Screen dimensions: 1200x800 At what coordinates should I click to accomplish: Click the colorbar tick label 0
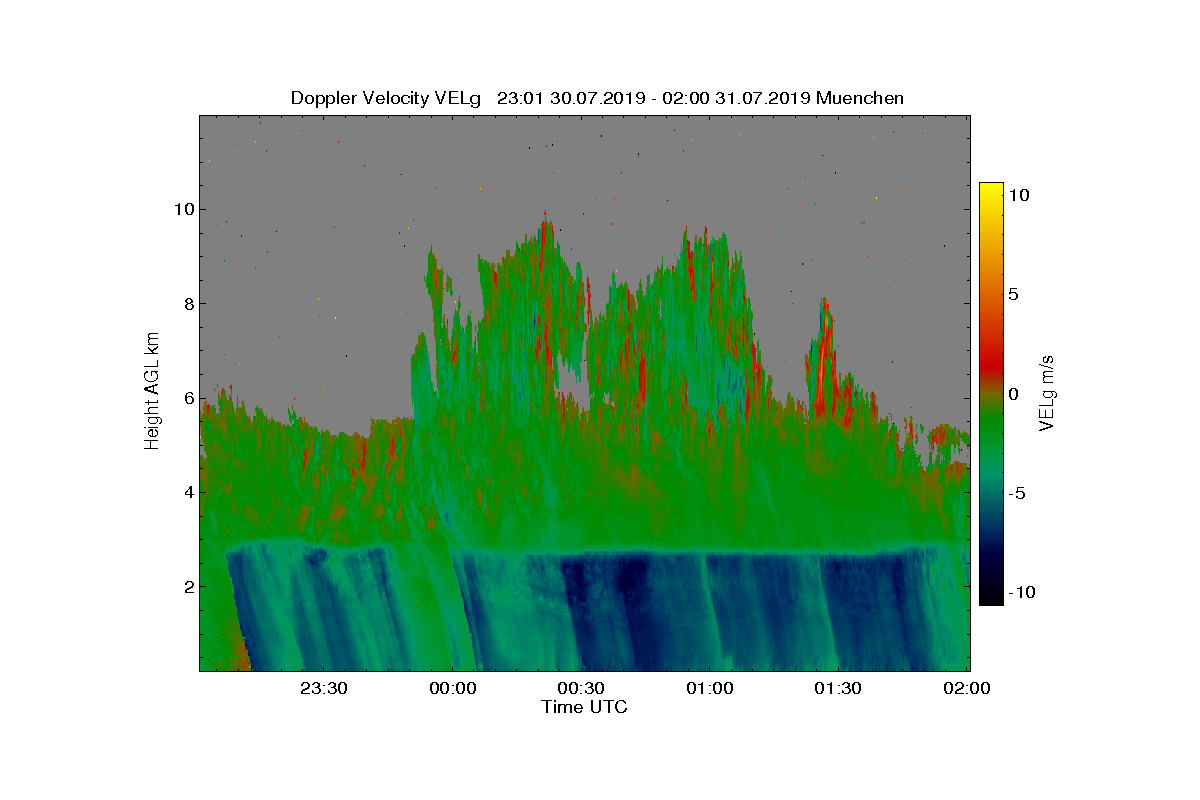coord(1012,394)
